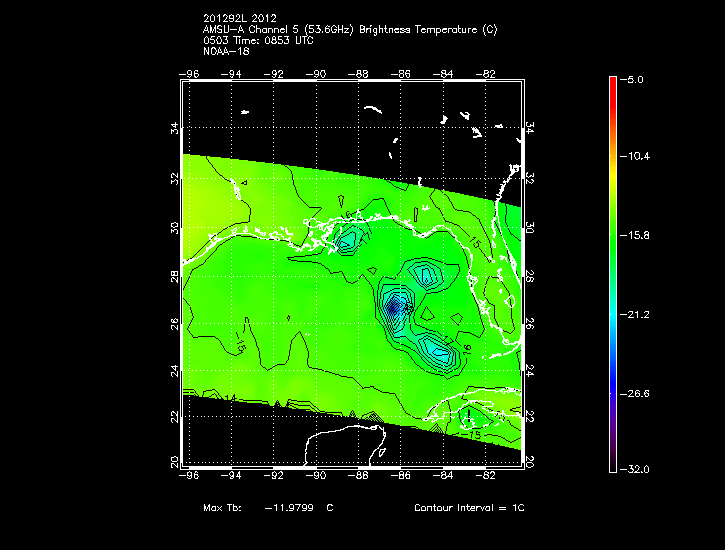This screenshot has height=550, width=725.
Task: Select the 'NOAA-18' satellite label
Action: coord(226,51)
